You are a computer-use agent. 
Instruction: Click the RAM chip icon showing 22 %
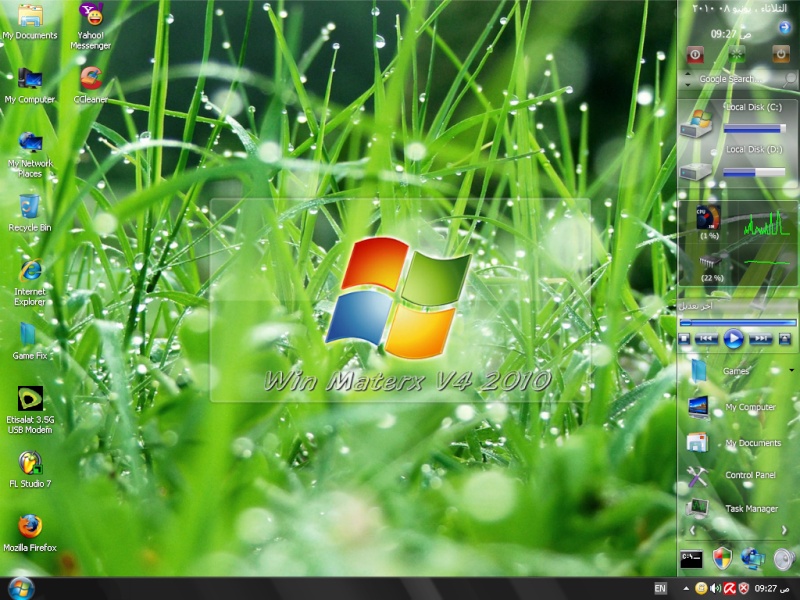[710, 262]
